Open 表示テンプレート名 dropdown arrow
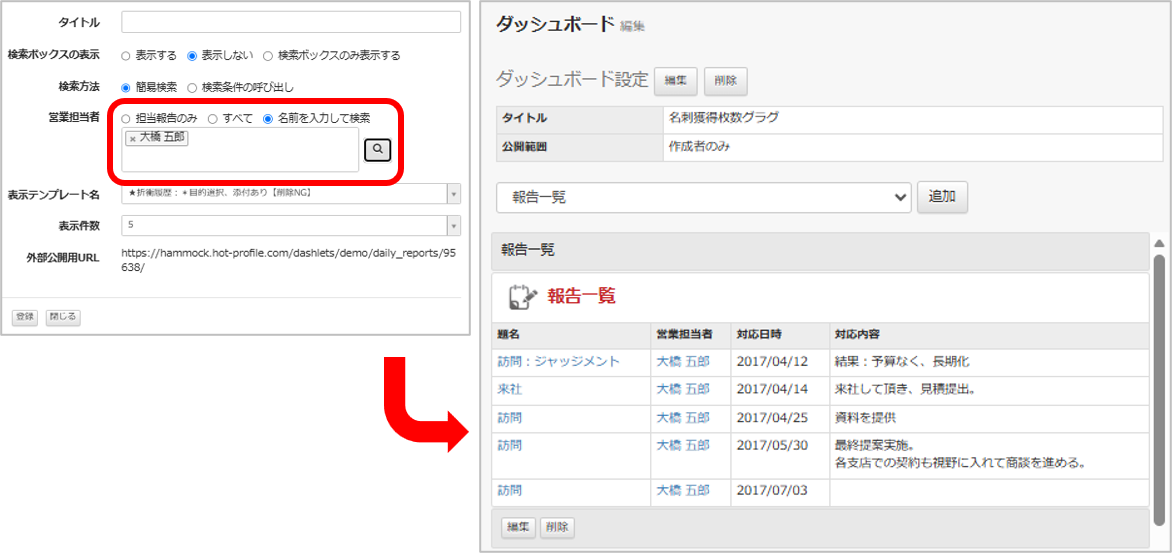The width and height of the screenshot is (1172, 553). pyautogui.click(x=454, y=194)
